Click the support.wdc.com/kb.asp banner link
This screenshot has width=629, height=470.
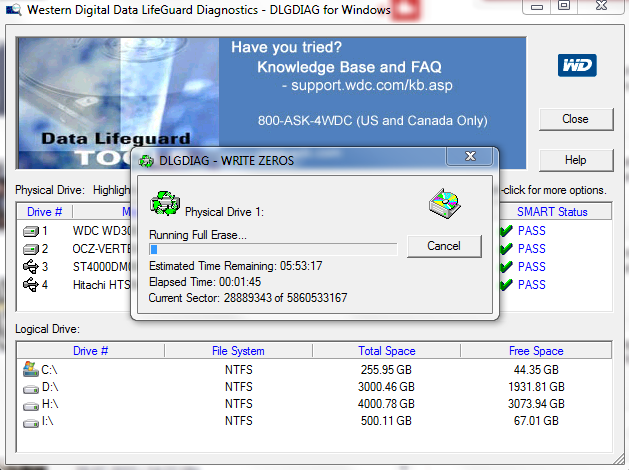372,85
